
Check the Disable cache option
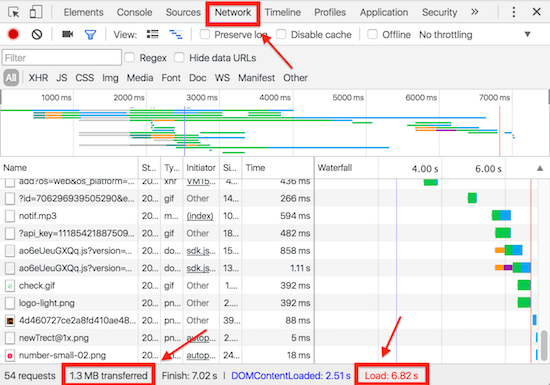[x=281, y=34]
